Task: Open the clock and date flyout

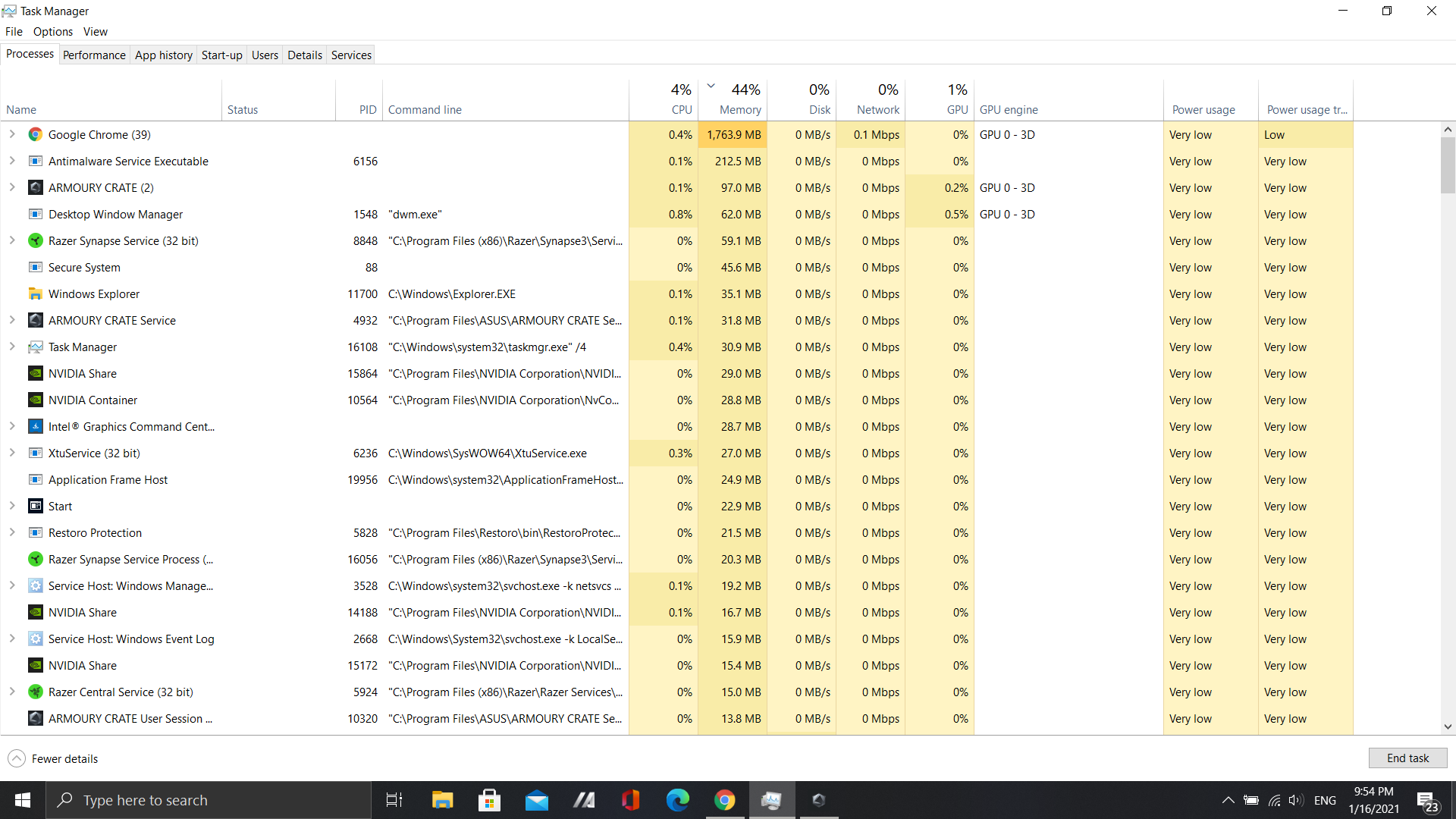Action: pos(1373,800)
